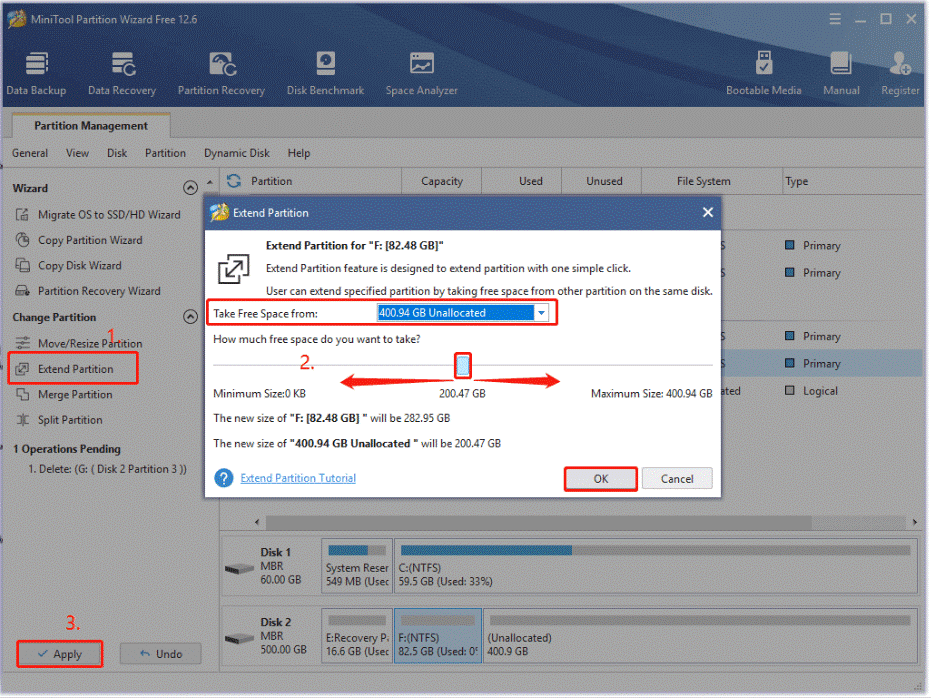Viewport: 931px width, 698px height.
Task: Open the Space Analyzer
Action: point(422,73)
